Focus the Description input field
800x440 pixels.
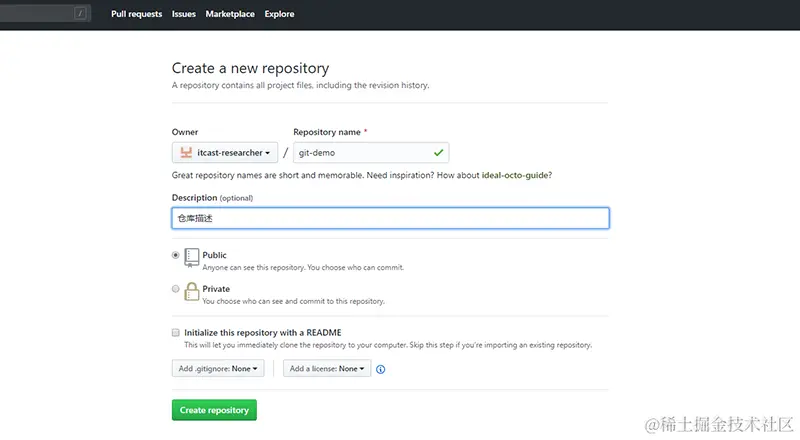390,218
